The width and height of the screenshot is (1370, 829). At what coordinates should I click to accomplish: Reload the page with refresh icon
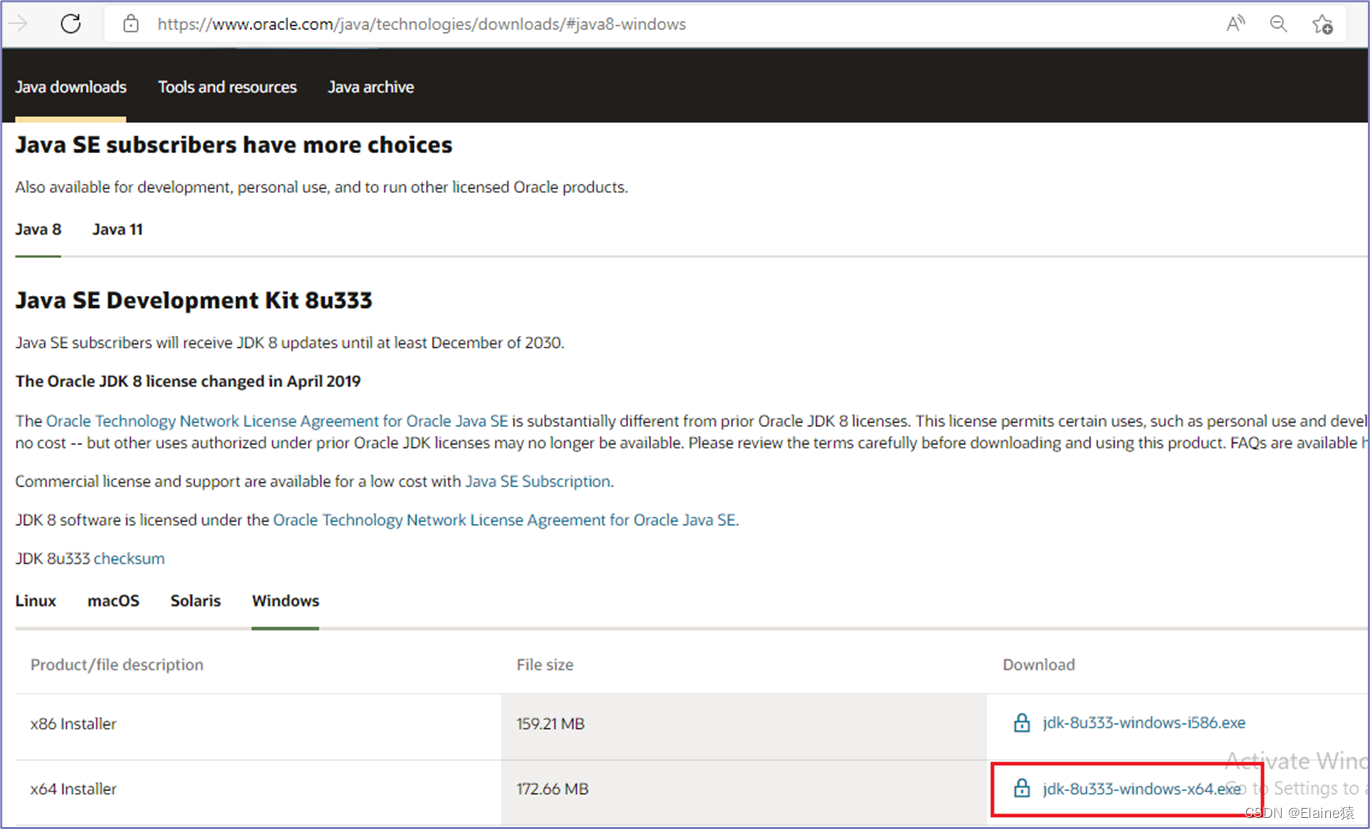tap(70, 24)
